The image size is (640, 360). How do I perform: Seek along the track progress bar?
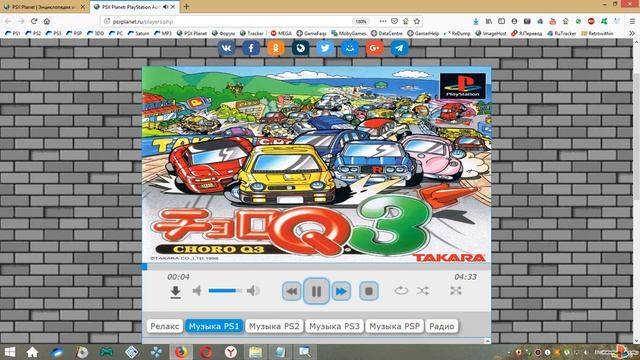point(316,267)
